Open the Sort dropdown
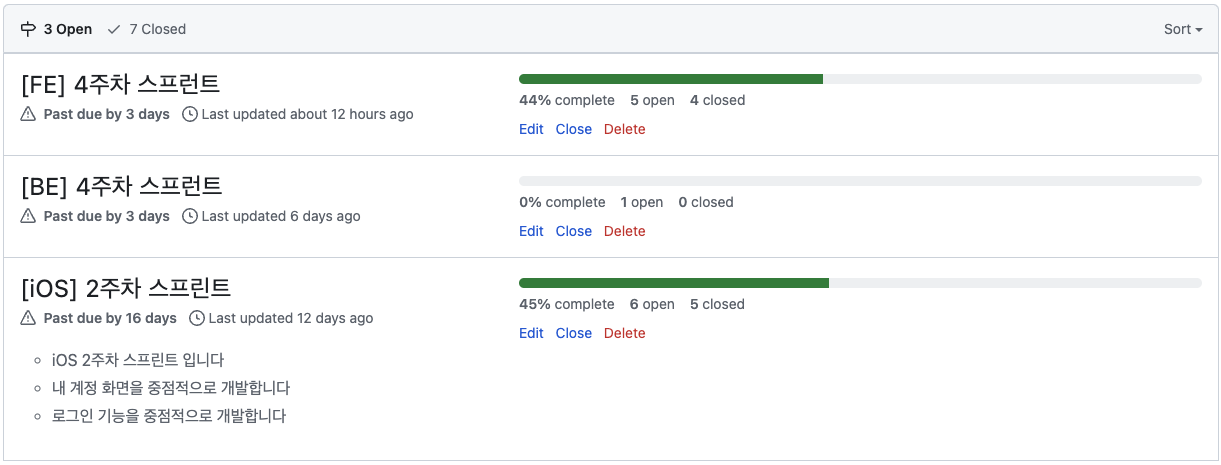Image resolution: width=1221 pixels, height=465 pixels. point(1183,29)
